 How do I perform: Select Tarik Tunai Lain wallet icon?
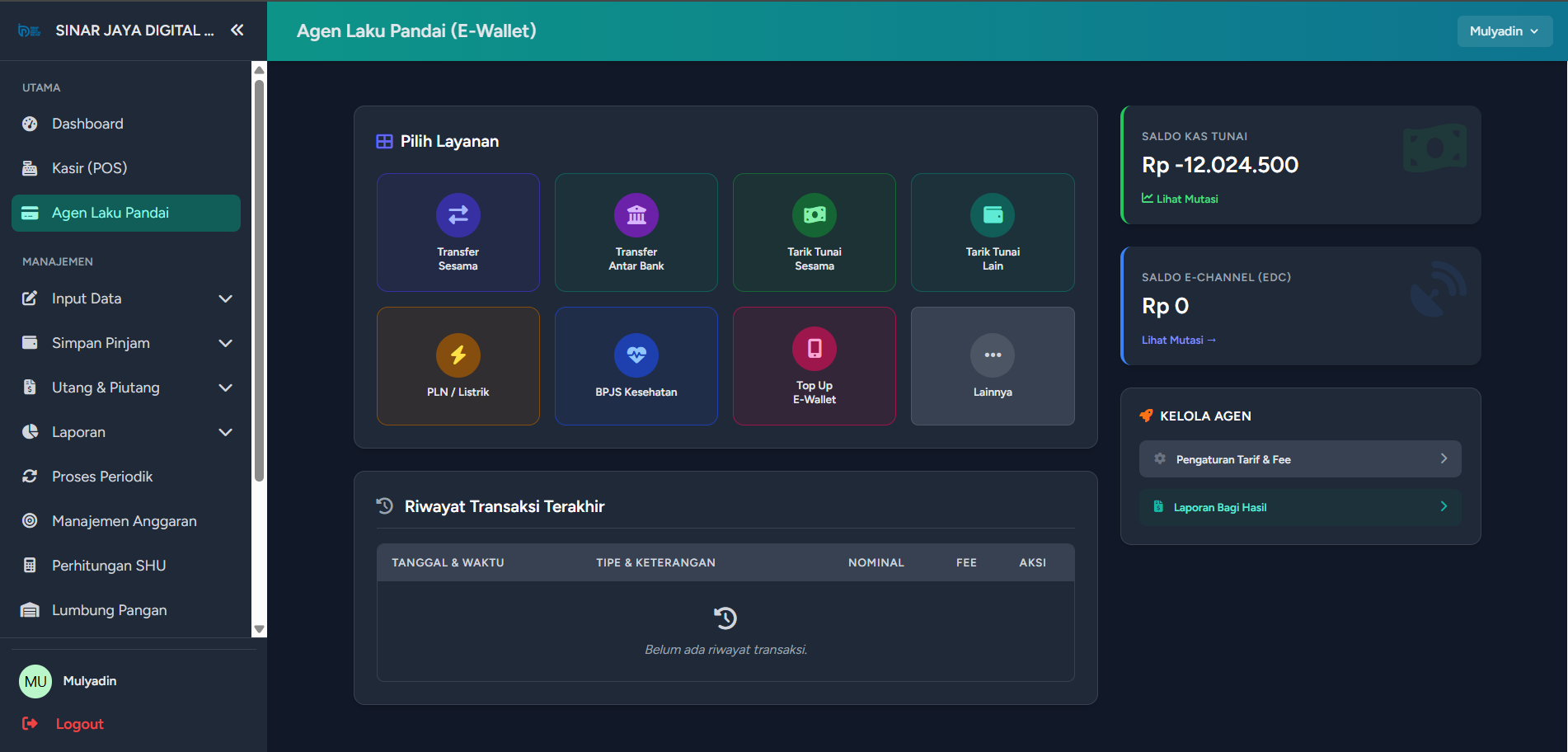(993, 215)
